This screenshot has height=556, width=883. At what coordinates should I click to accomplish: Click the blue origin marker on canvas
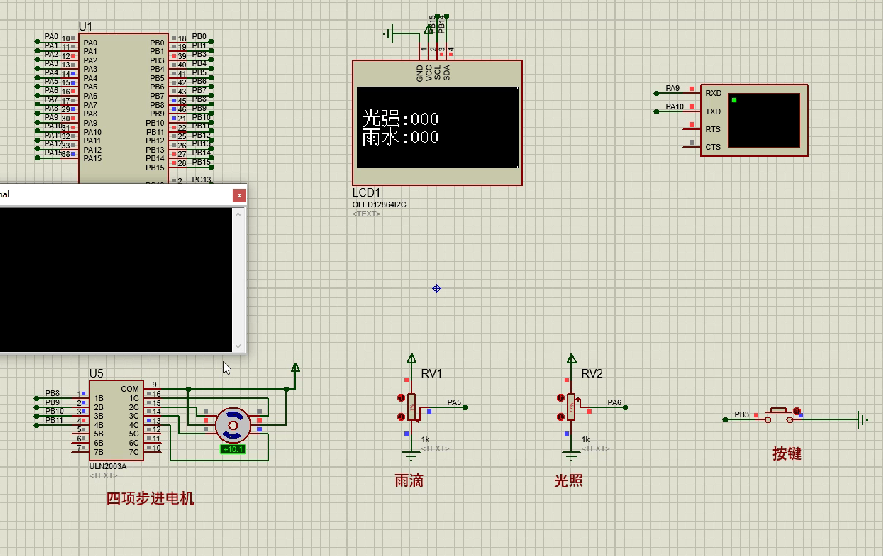(x=437, y=288)
